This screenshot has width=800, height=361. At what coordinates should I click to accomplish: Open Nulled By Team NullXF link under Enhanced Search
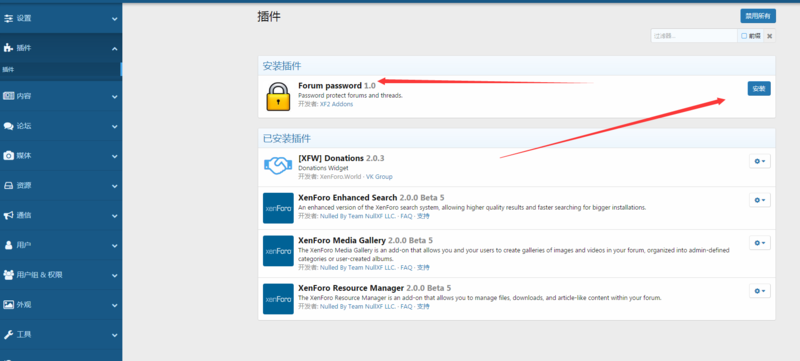tap(358, 216)
